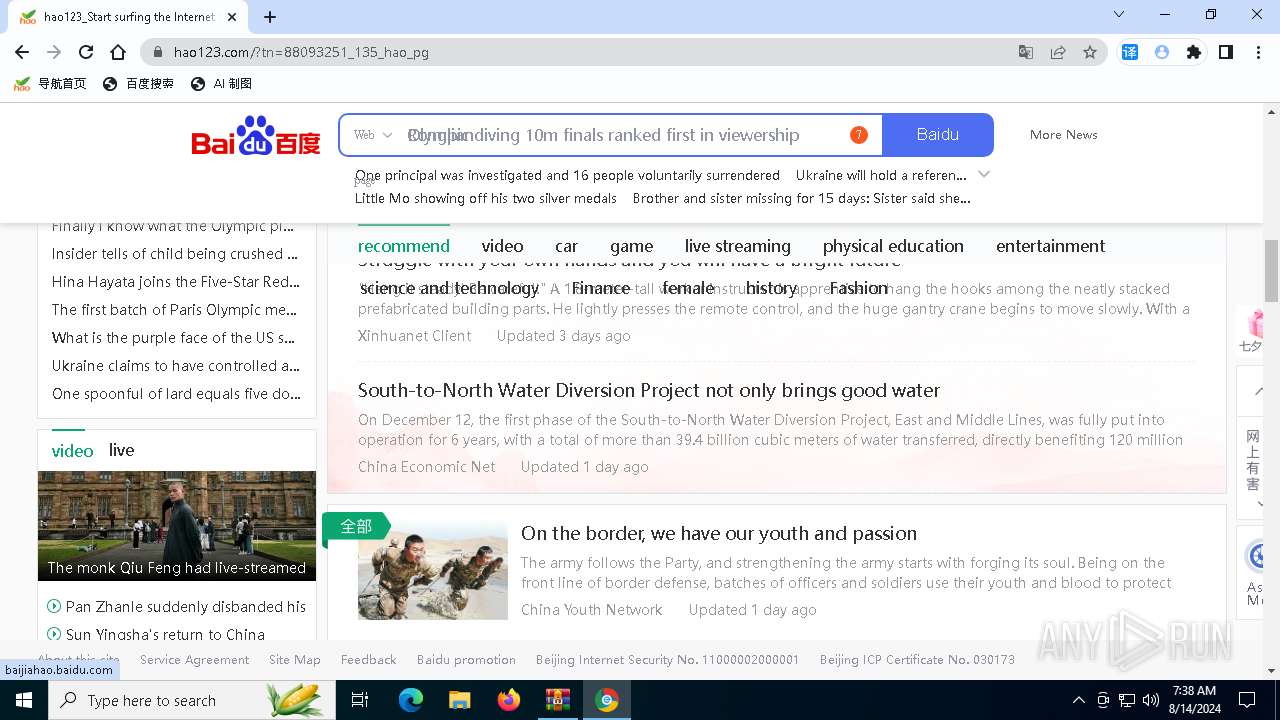Open the Service Agreement footer link
Viewport: 1280px width, 720px height.
(194, 660)
